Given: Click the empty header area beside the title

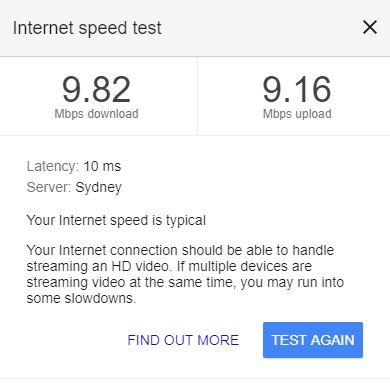Looking at the screenshot, I should [x=260, y=28].
